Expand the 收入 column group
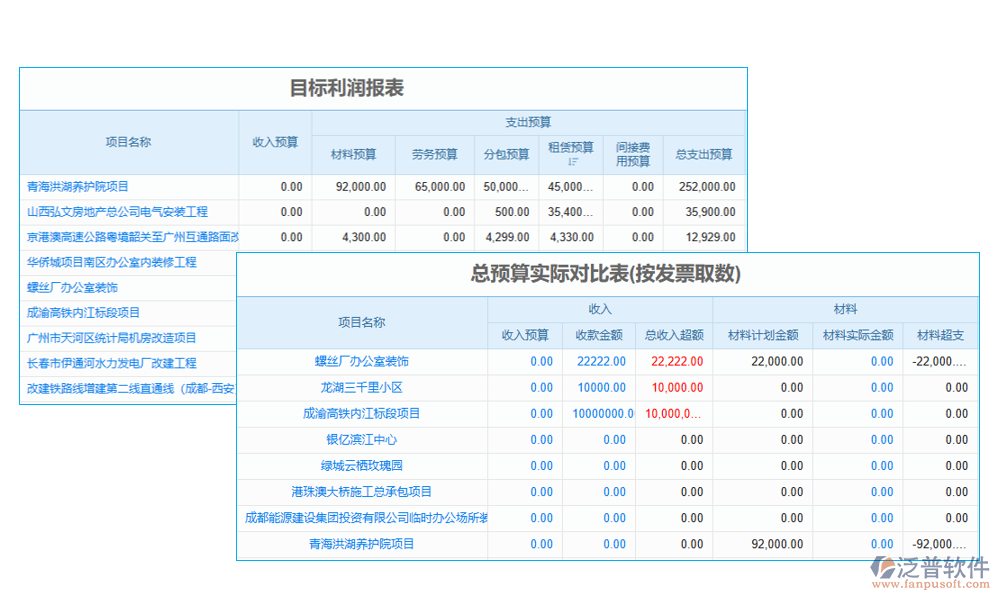Image resolution: width=1000 pixels, height=600 pixels. [599, 309]
